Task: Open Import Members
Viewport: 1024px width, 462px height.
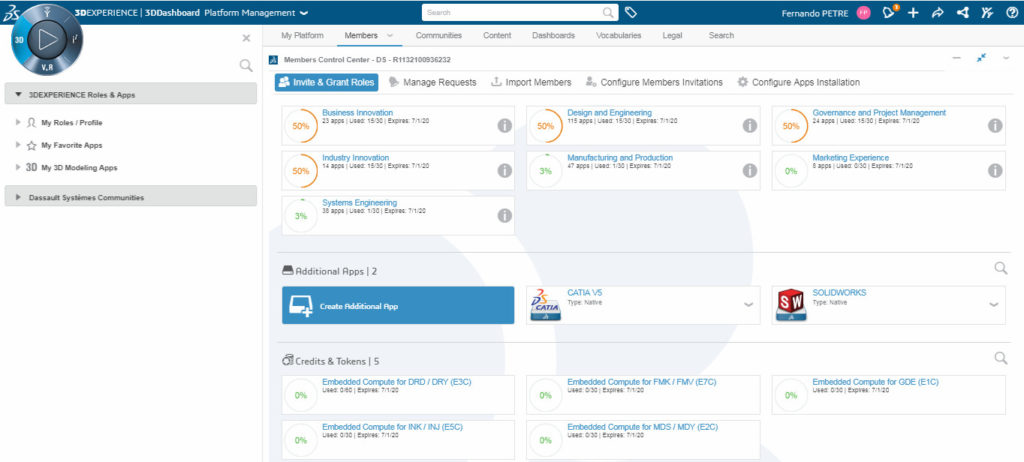Action: coord(531,82)
